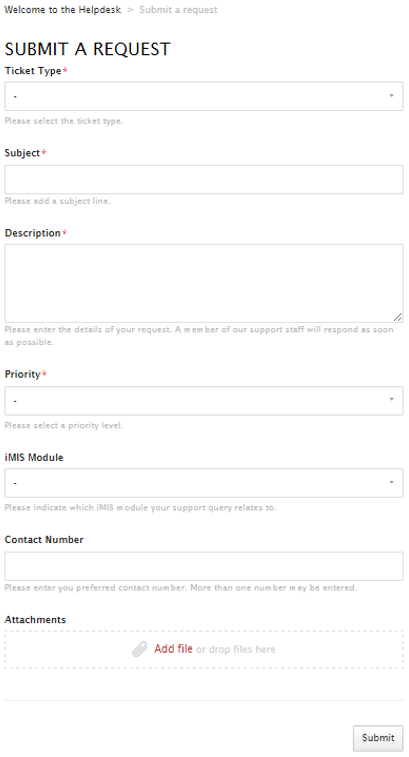Open the iMIS Module dropdown
Screen dimensions: 409x757
click(x=204, y=483)
